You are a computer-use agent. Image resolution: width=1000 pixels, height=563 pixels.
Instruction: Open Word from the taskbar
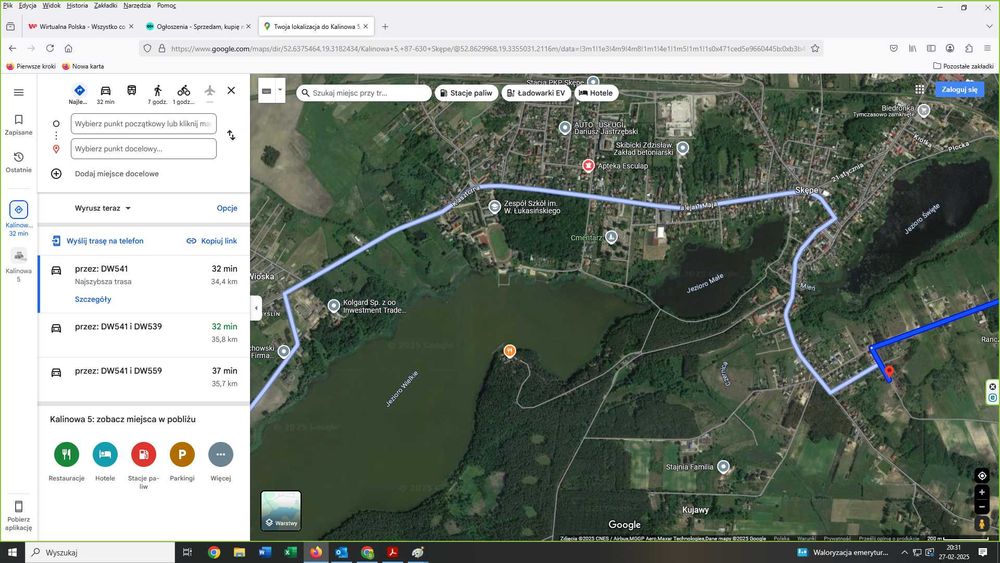[265, 552]
